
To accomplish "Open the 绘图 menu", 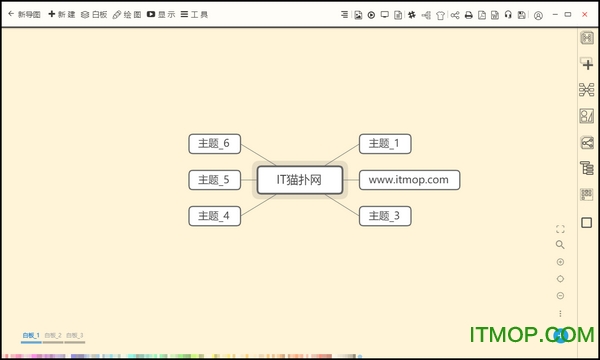I will (127, 15).
